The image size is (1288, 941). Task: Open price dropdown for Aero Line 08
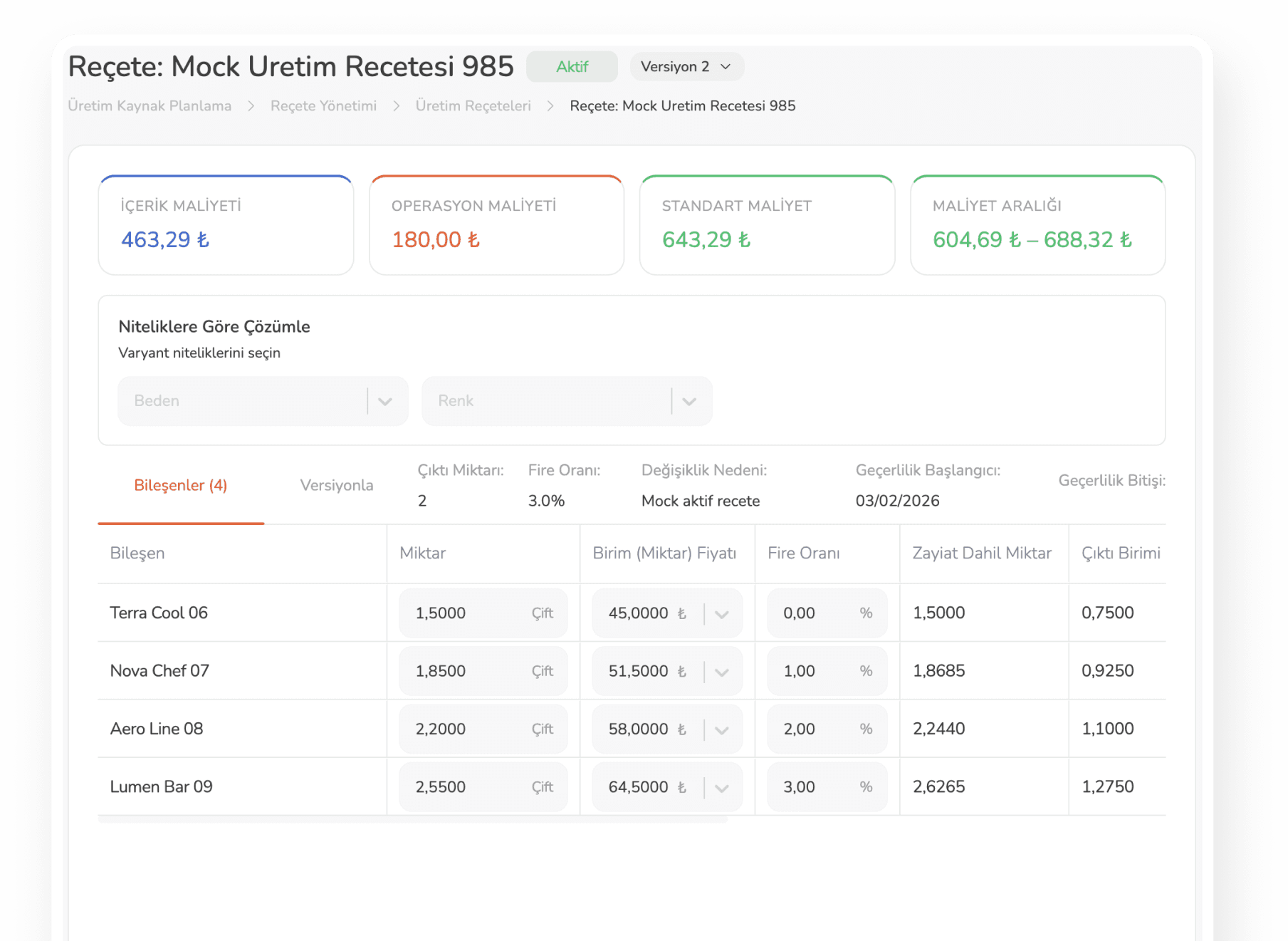[722, 730]
